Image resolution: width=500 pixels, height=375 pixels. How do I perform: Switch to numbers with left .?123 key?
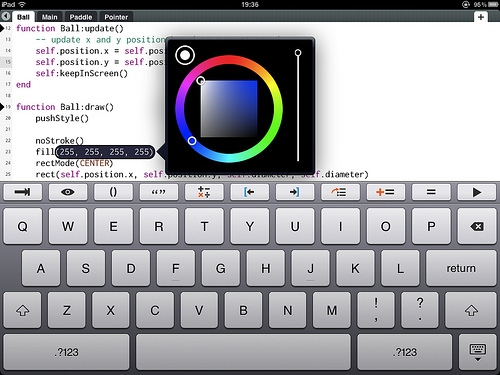point(66,352)
